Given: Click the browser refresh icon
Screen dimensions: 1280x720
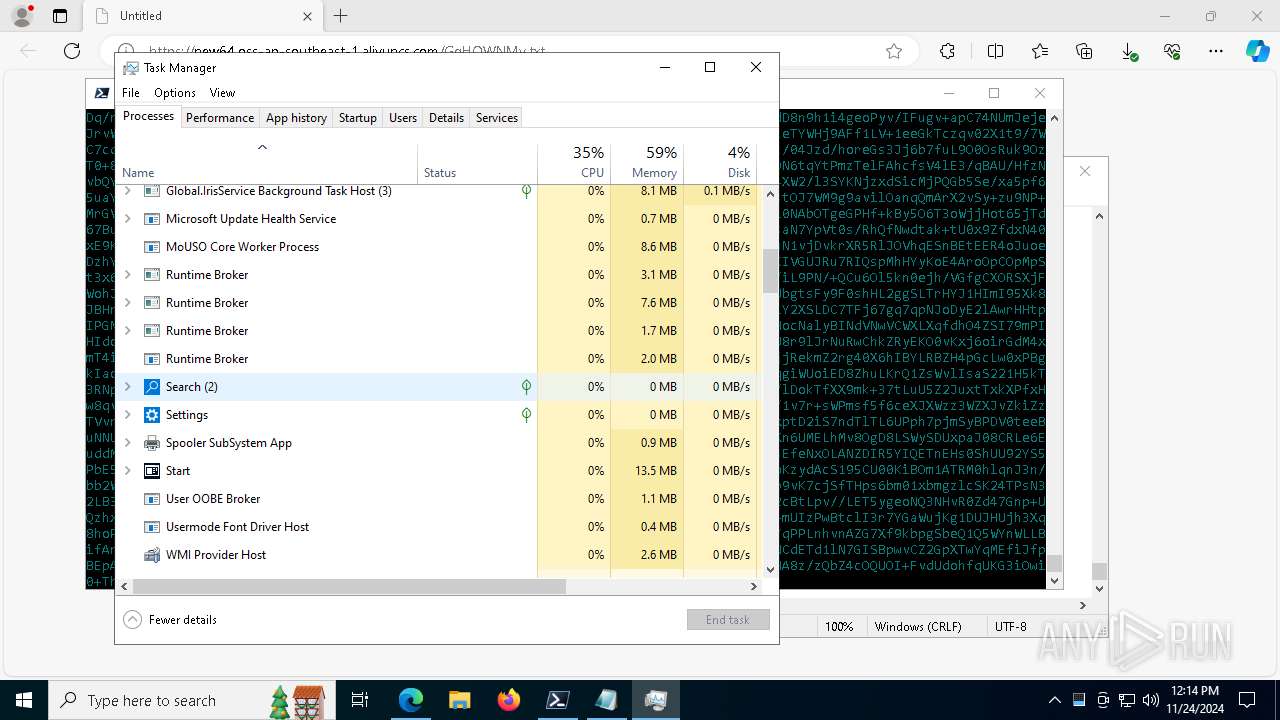Looking at the screenshot, I should [x=72, y=51].
